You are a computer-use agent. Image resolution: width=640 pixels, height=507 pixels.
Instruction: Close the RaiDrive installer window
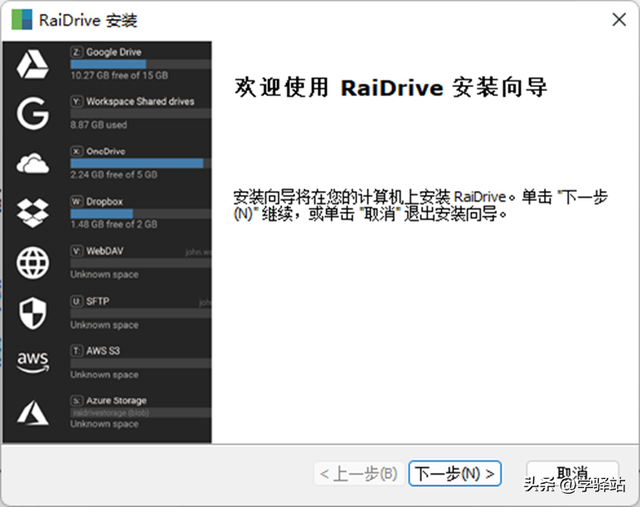pos(619,19)
